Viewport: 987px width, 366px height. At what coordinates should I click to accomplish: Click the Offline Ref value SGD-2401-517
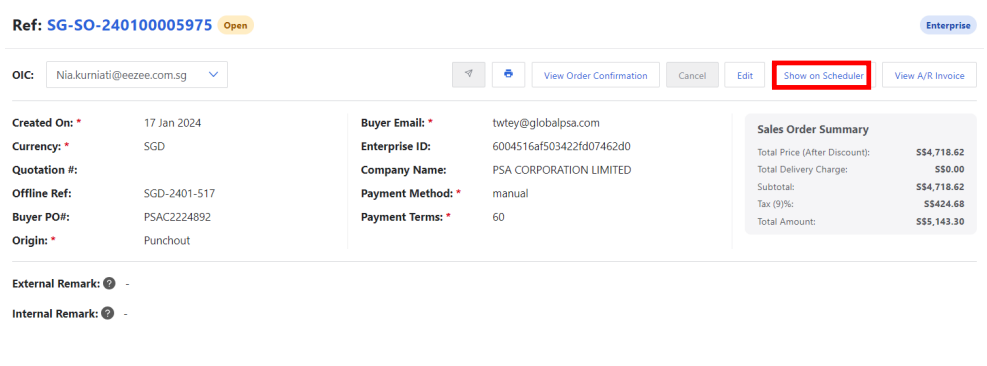click(179, 193)
